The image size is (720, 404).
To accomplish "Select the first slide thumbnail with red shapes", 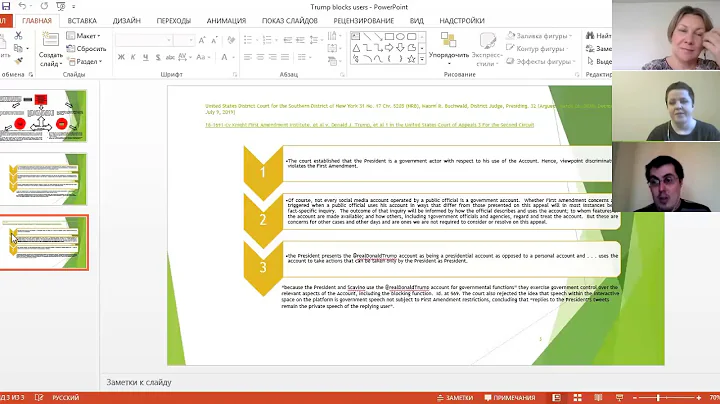I will tap(43, 116).
